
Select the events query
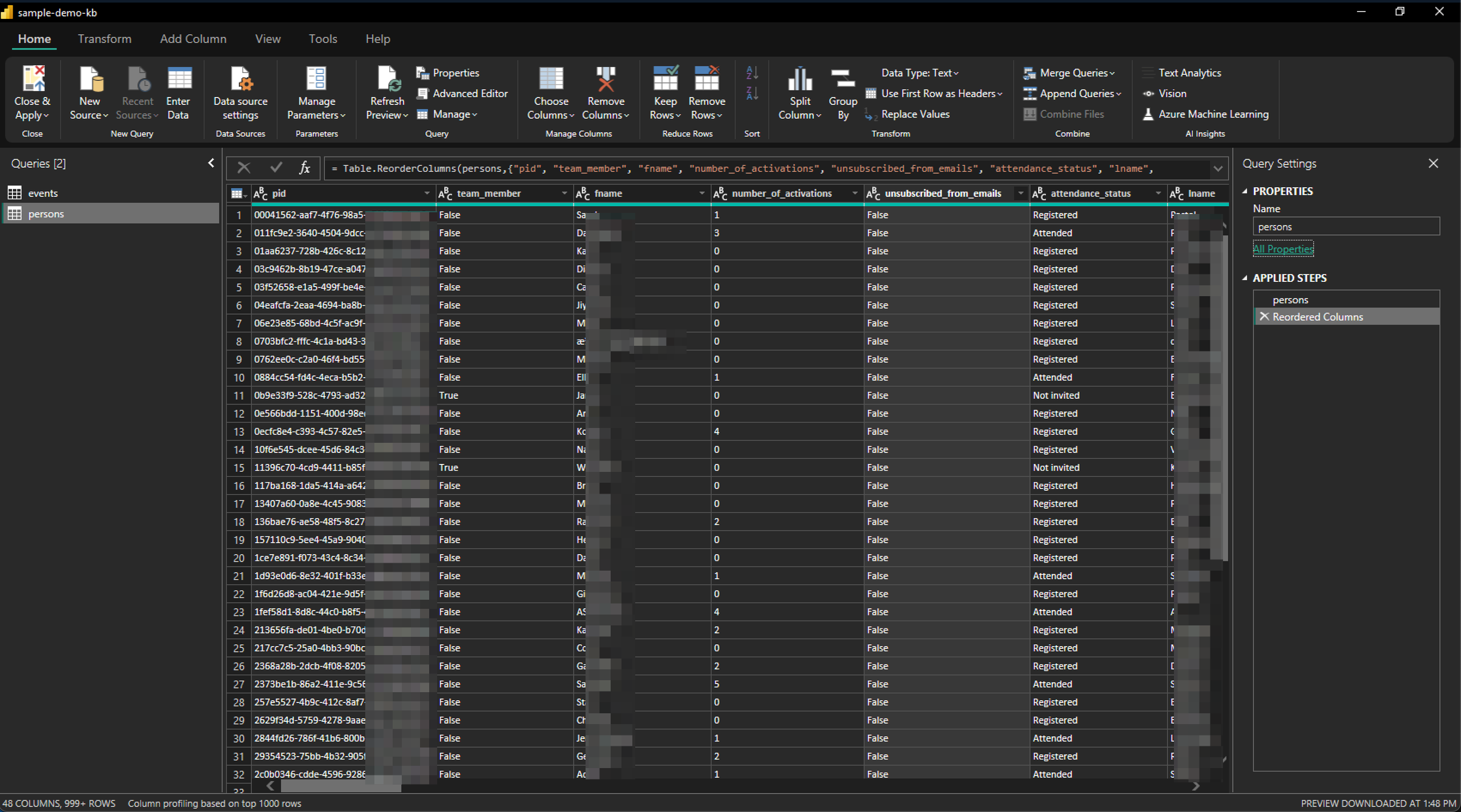111,193
